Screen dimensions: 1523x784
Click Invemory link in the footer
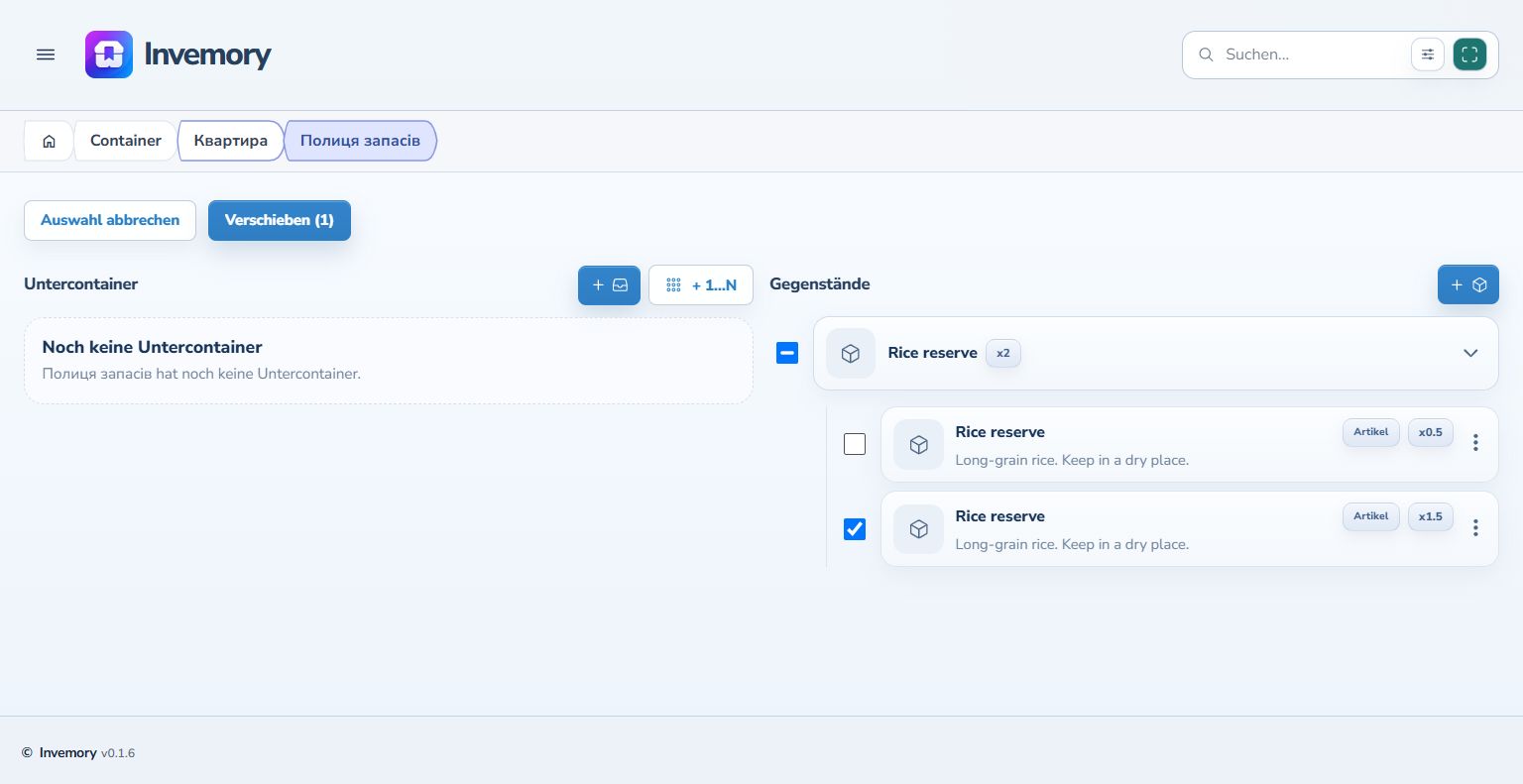(68, 753)
